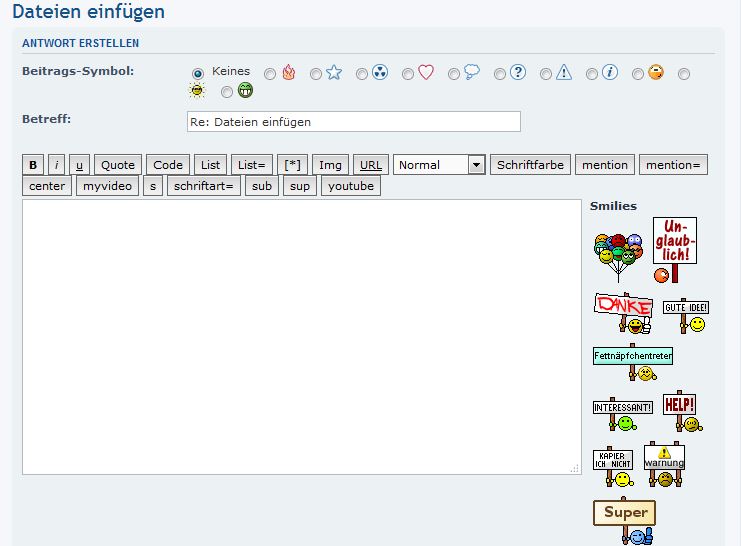Open the Dateien einfügen topic title
Screen dimensions: 741x546
pyautogui.click(x=88, y=11)
